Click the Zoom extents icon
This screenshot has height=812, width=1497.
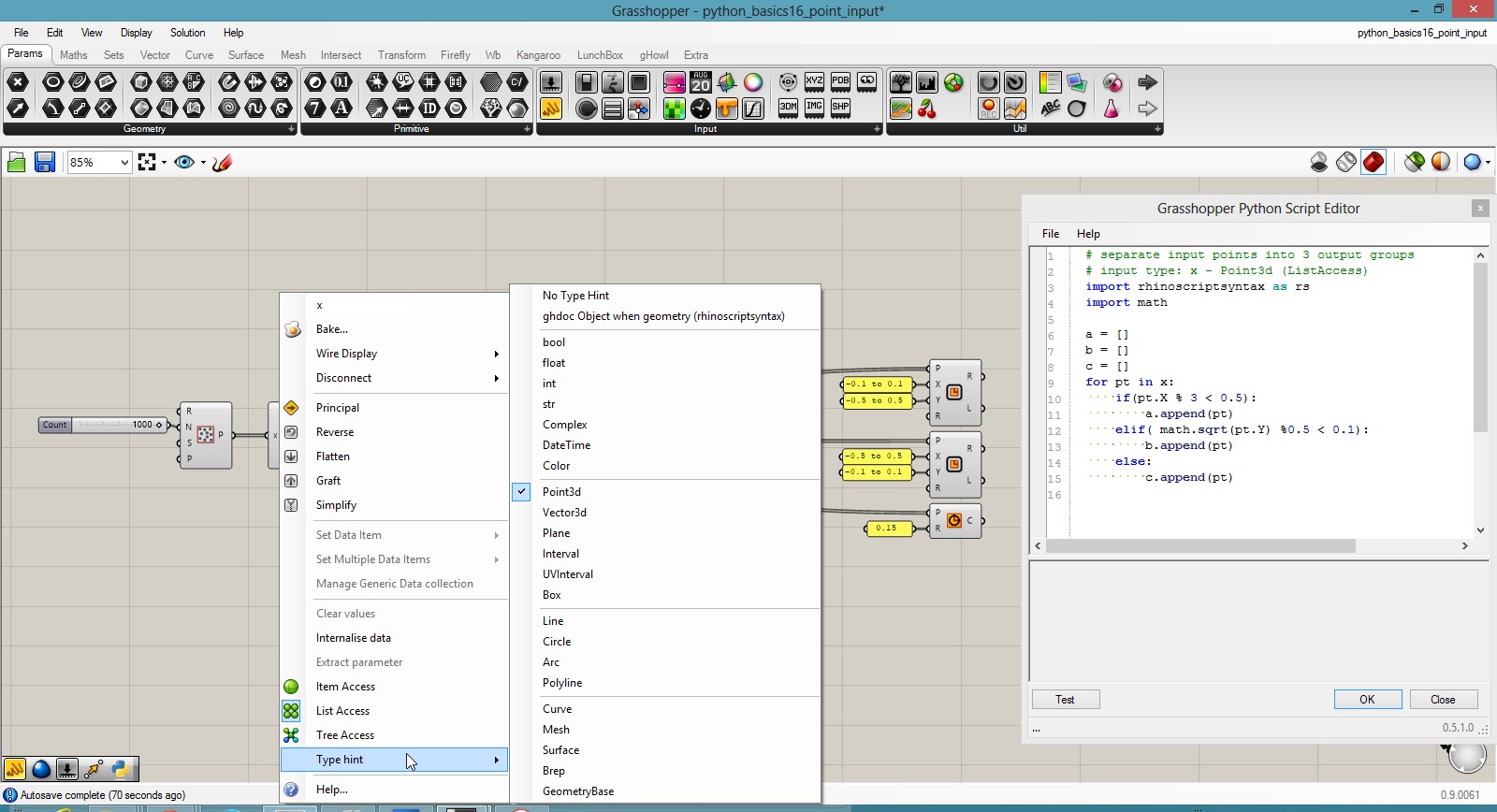point(147,163)
